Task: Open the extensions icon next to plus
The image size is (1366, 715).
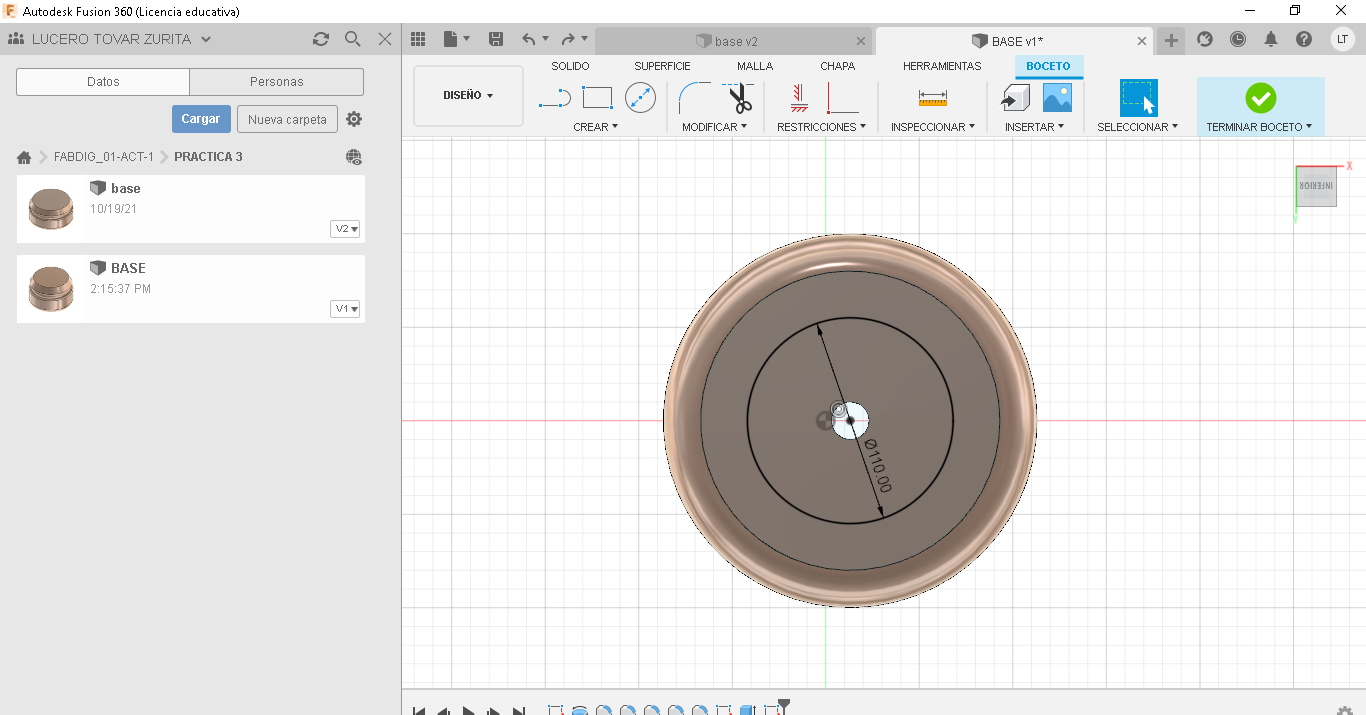Action: tap(1205, 39)
